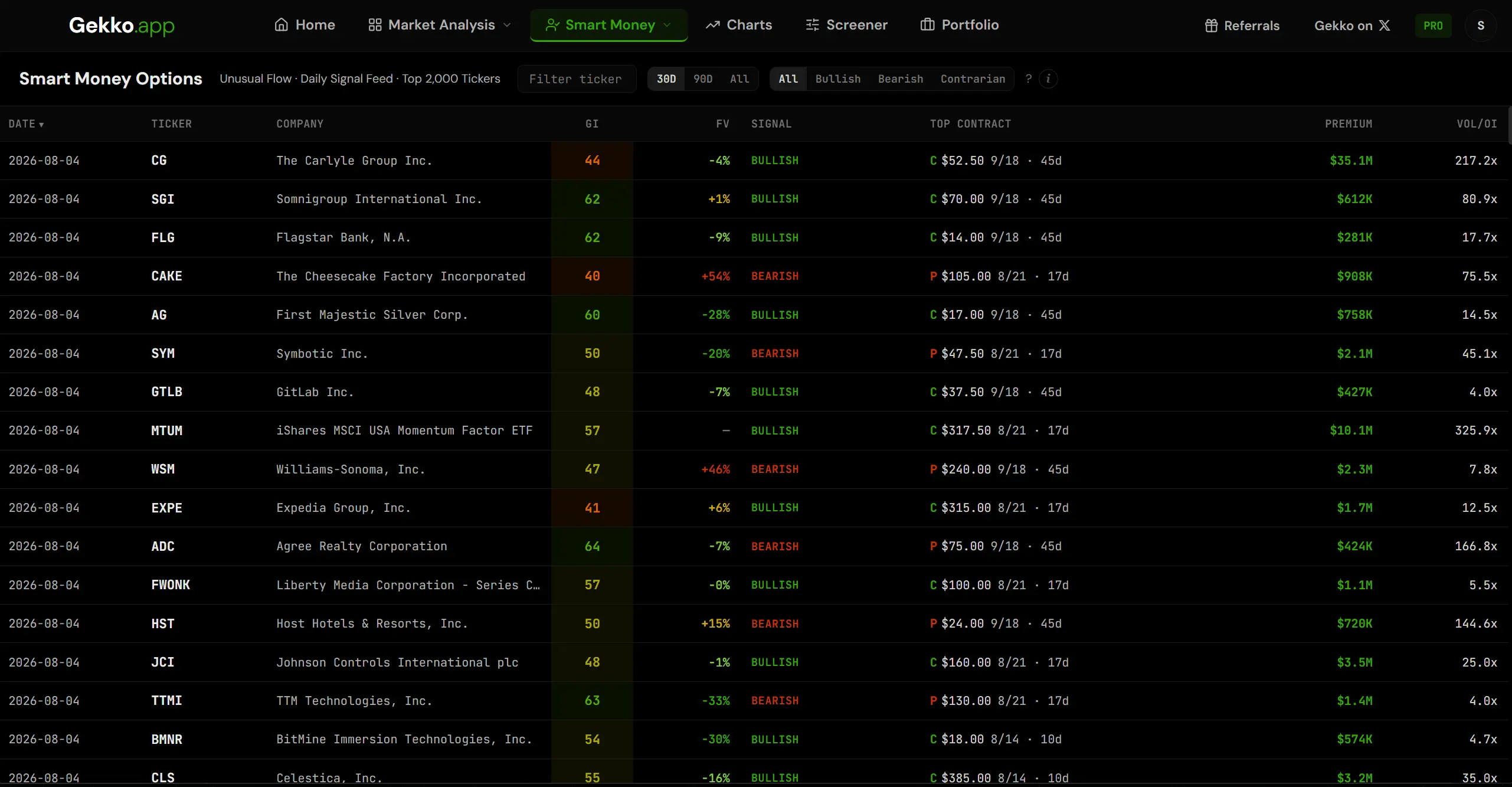Image resolution: width=1512 pixels, height=787 pixels.
Task: Click the Williams-Sonoma, Inc. company name
Action: [351, 469]
